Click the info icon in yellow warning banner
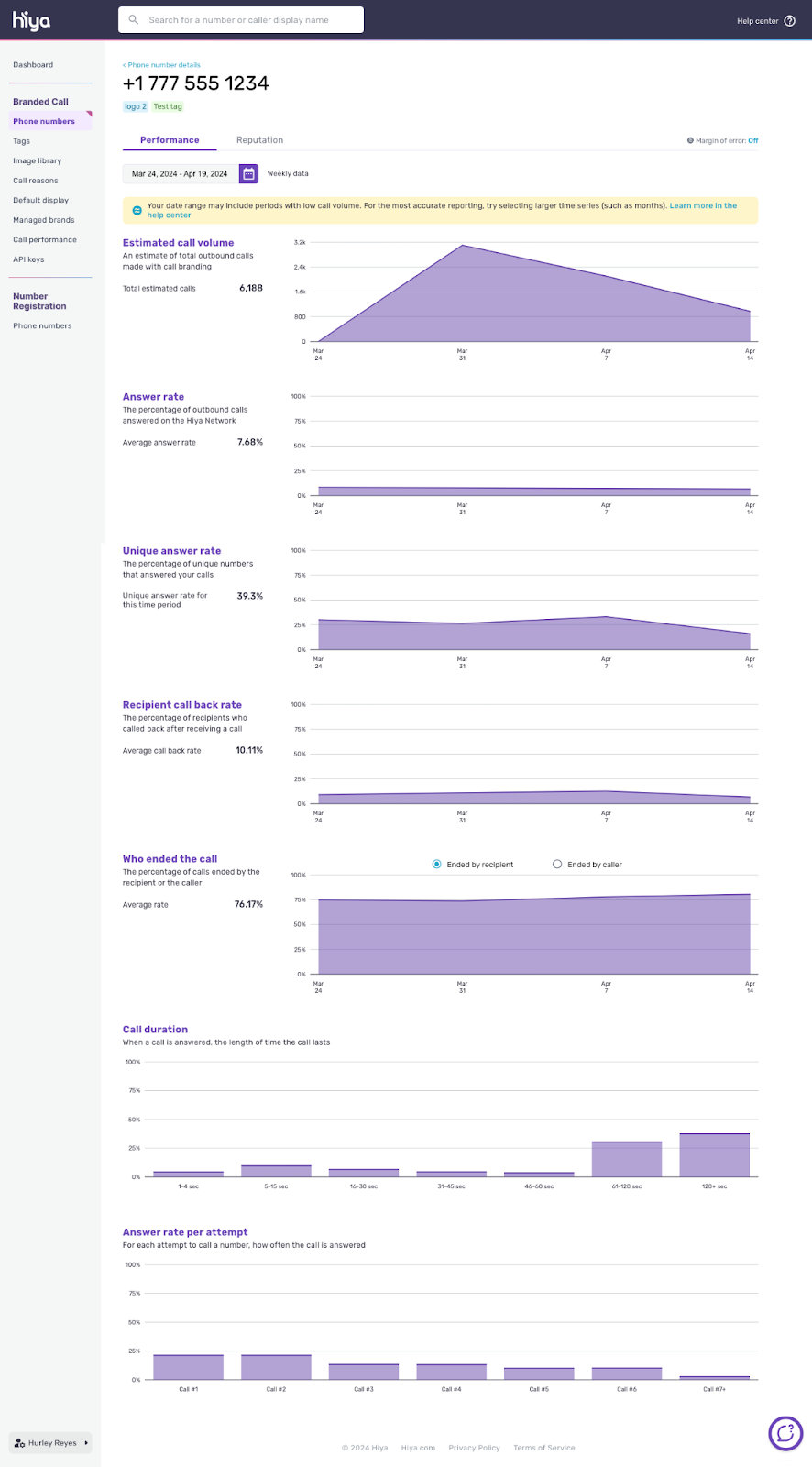Image resolution: width=812 pixels, height=1467 pixels. coord(137,211)
